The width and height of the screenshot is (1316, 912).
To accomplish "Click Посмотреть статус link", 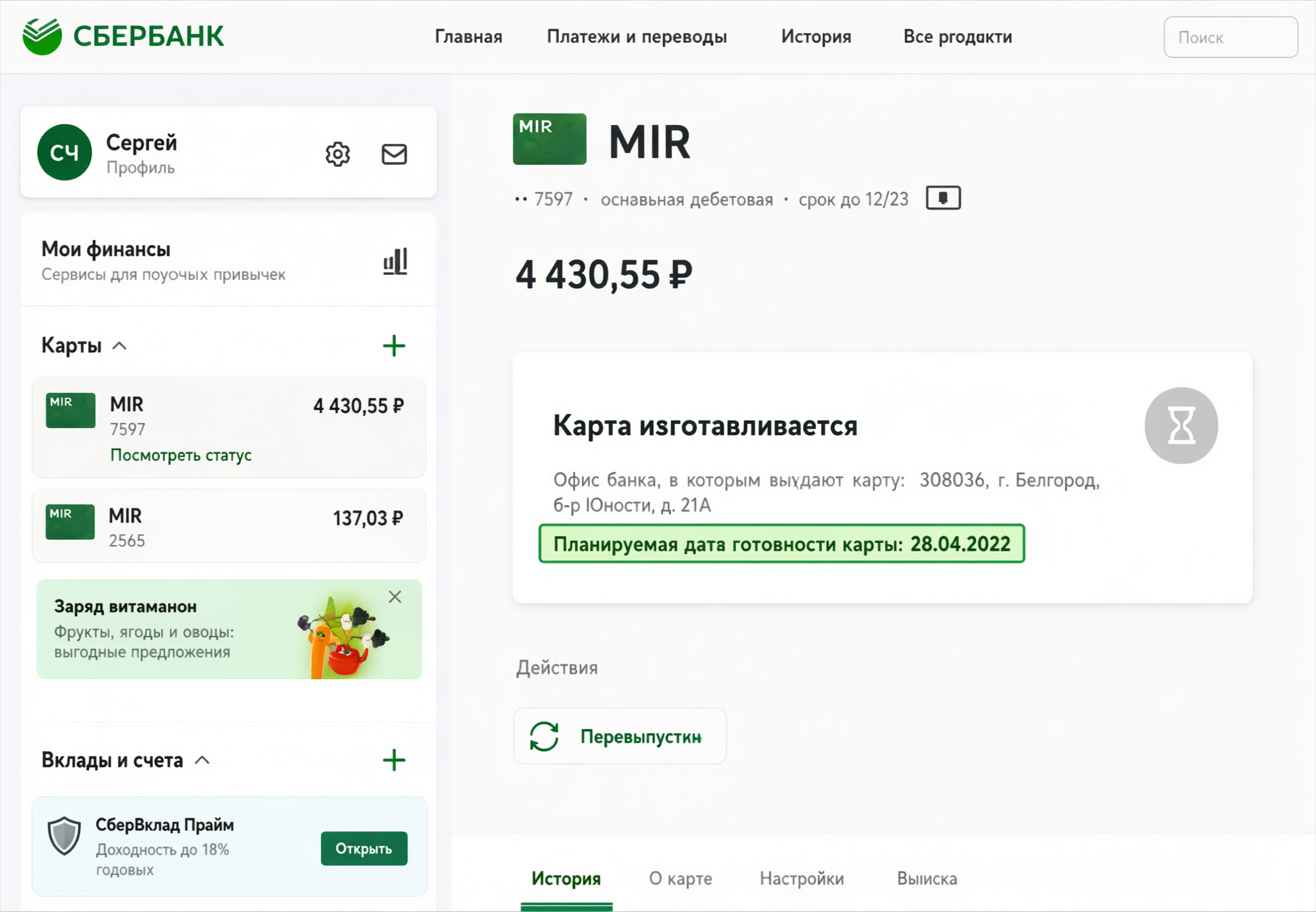I will [181, 455].
